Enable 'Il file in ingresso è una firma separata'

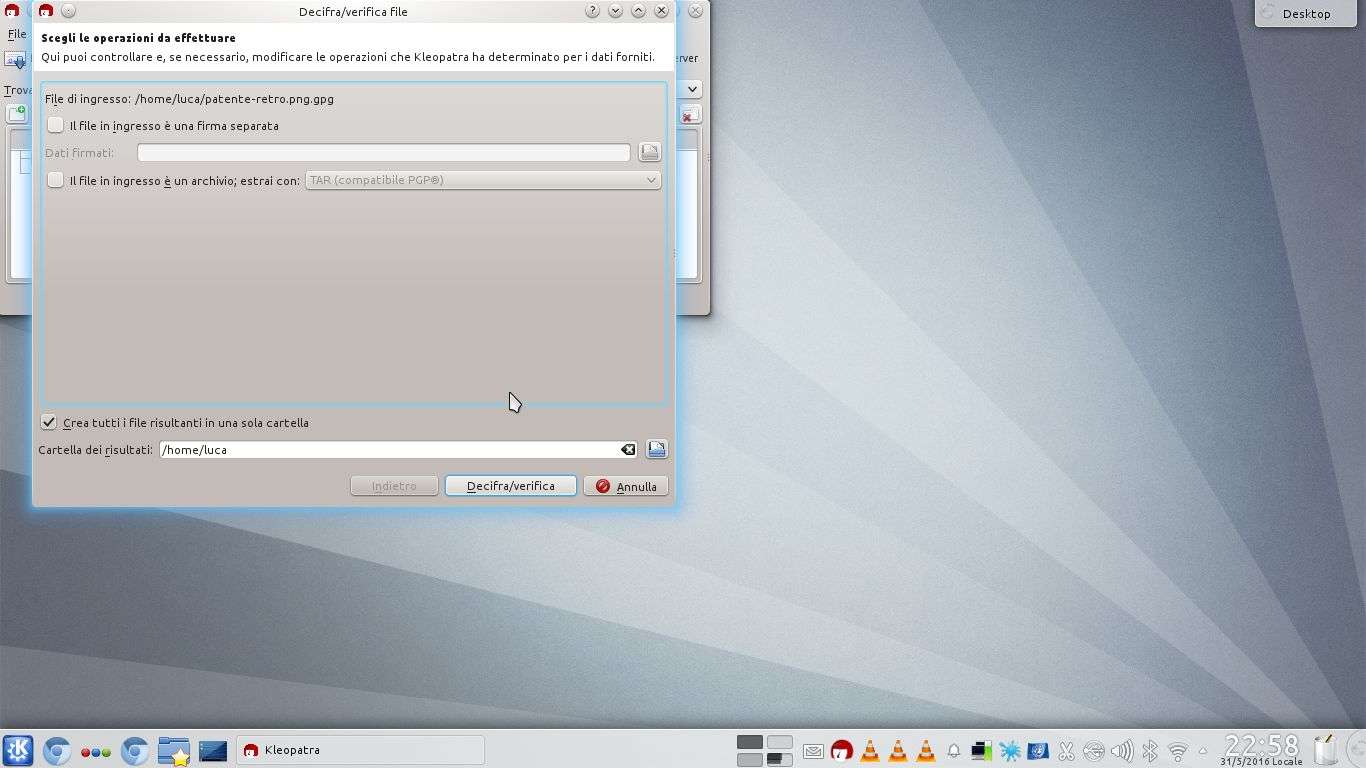(56, 126)
